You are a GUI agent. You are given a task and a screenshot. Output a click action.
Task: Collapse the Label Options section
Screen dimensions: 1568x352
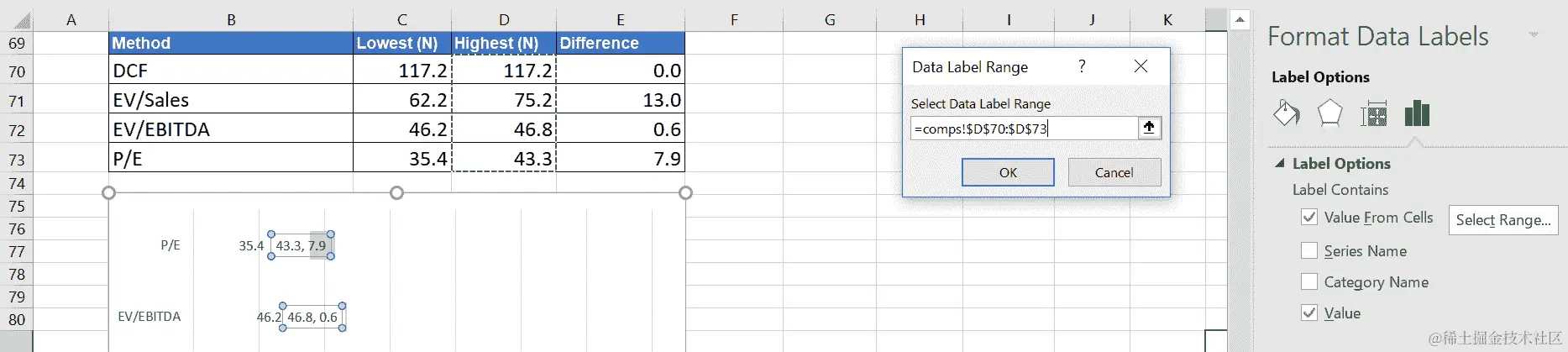[x=1280, y=163]
